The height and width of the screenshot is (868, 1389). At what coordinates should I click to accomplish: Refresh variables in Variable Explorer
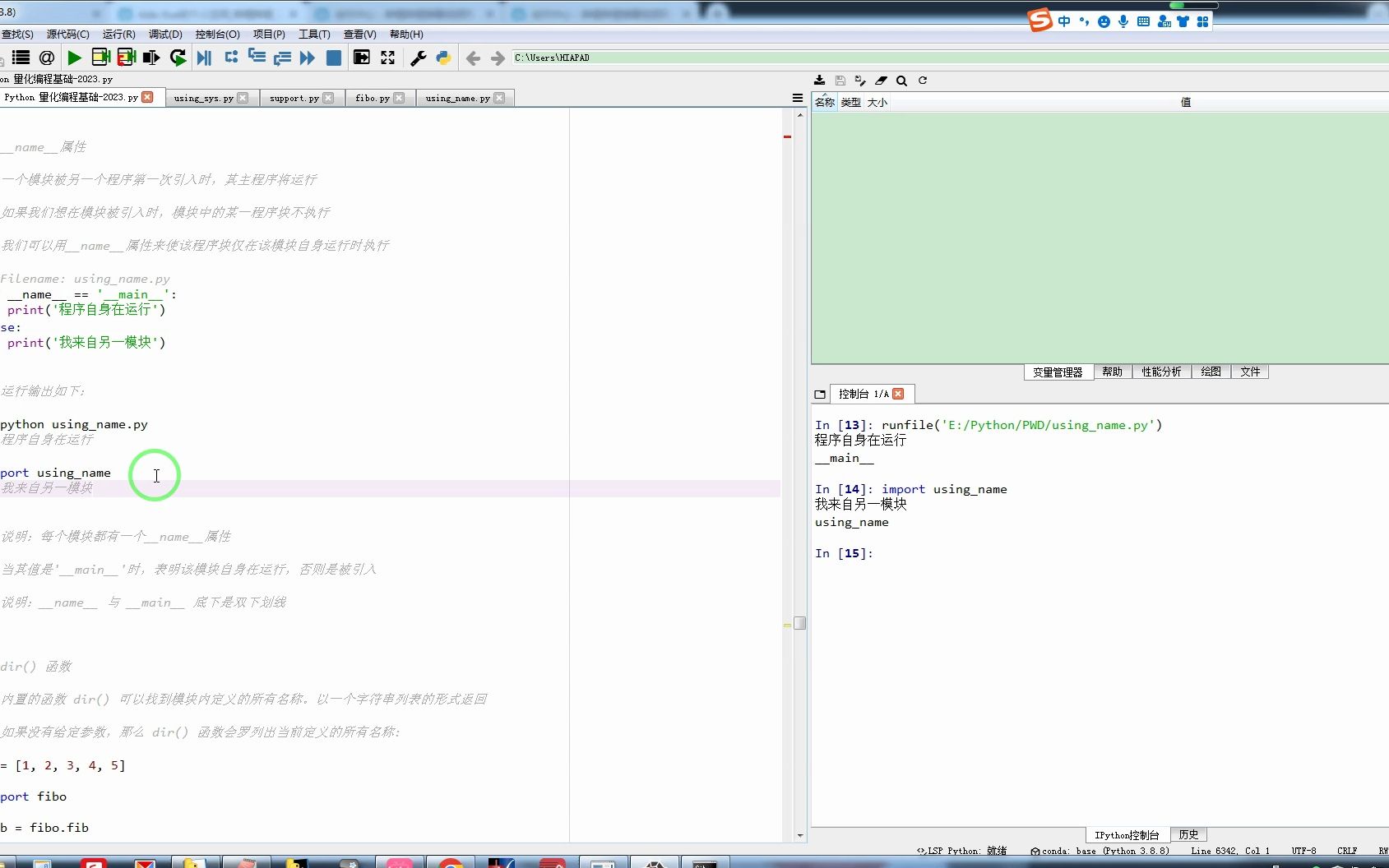(x=923, y=81)
